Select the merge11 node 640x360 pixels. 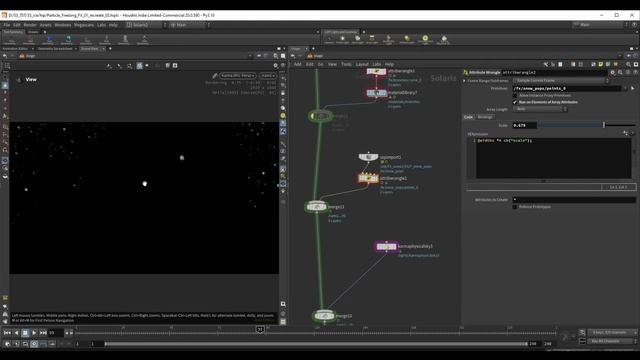(317, 207)
